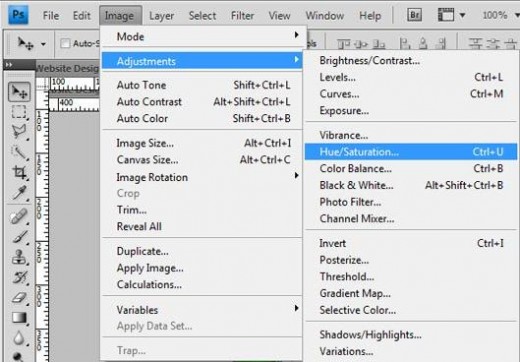The image size is (520, 362).
Task: Click the distribute top edges icon
Action: [475, 44]
